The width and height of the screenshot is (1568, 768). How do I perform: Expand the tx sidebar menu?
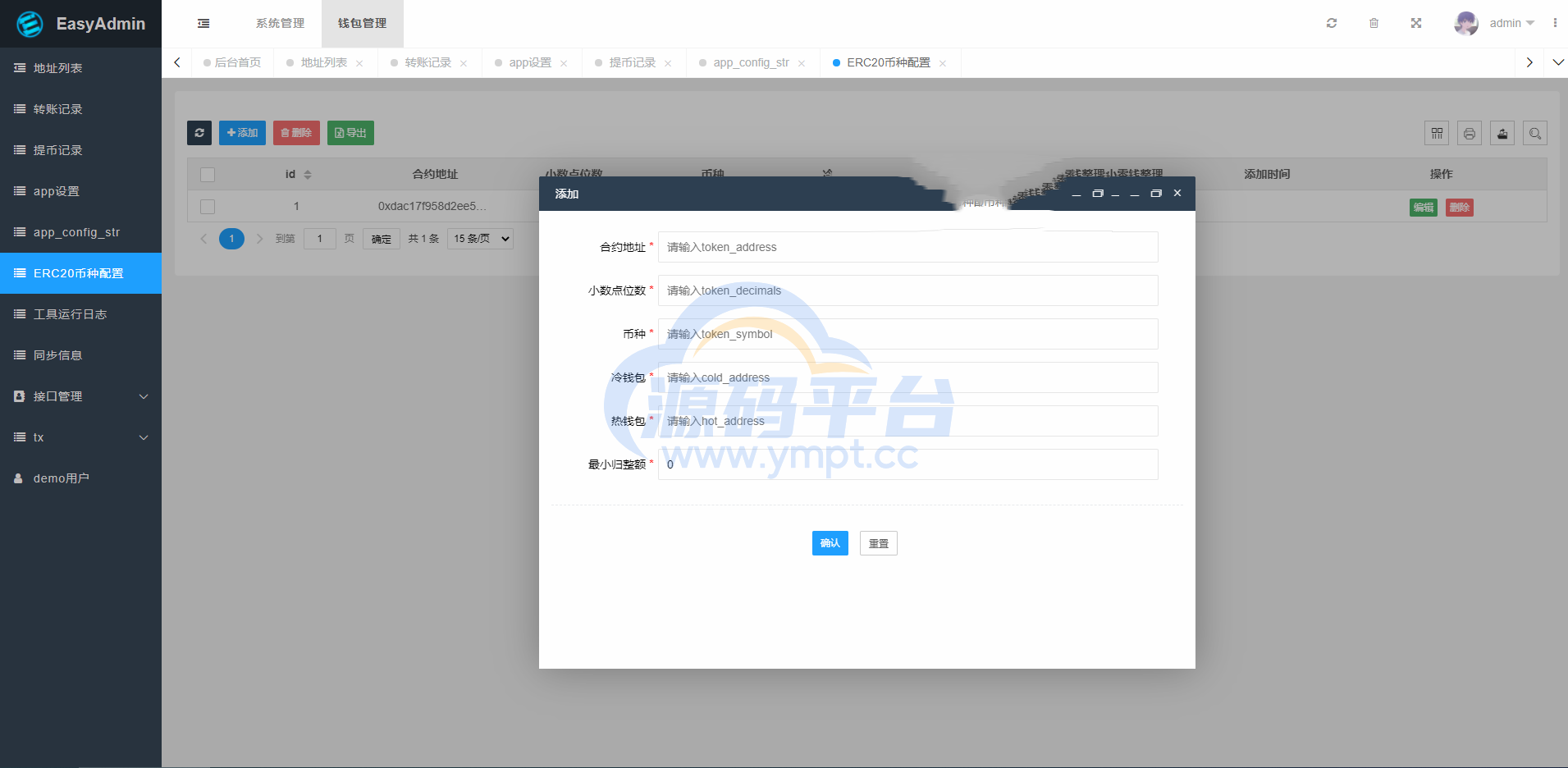coord(80,437)
